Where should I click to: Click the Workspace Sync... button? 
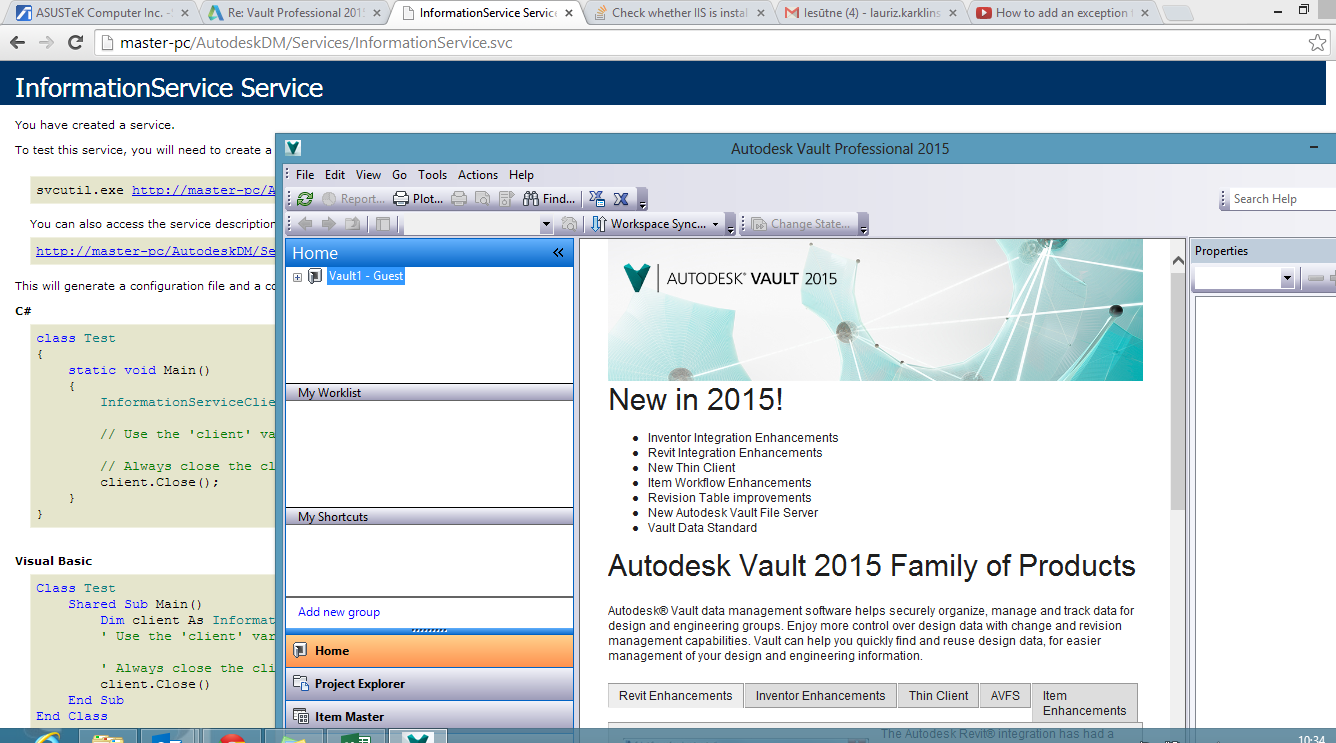649,224
